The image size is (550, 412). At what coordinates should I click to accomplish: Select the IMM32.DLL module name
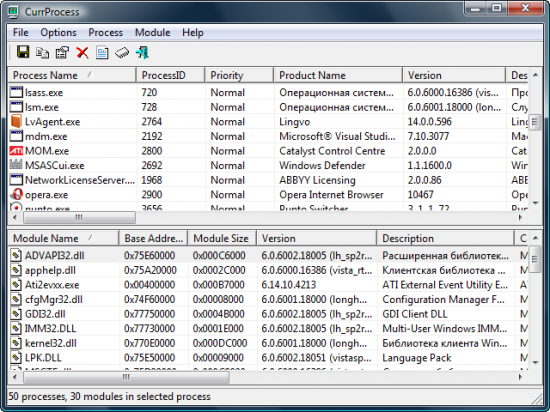pyautogui.click(x=50, y=328)
